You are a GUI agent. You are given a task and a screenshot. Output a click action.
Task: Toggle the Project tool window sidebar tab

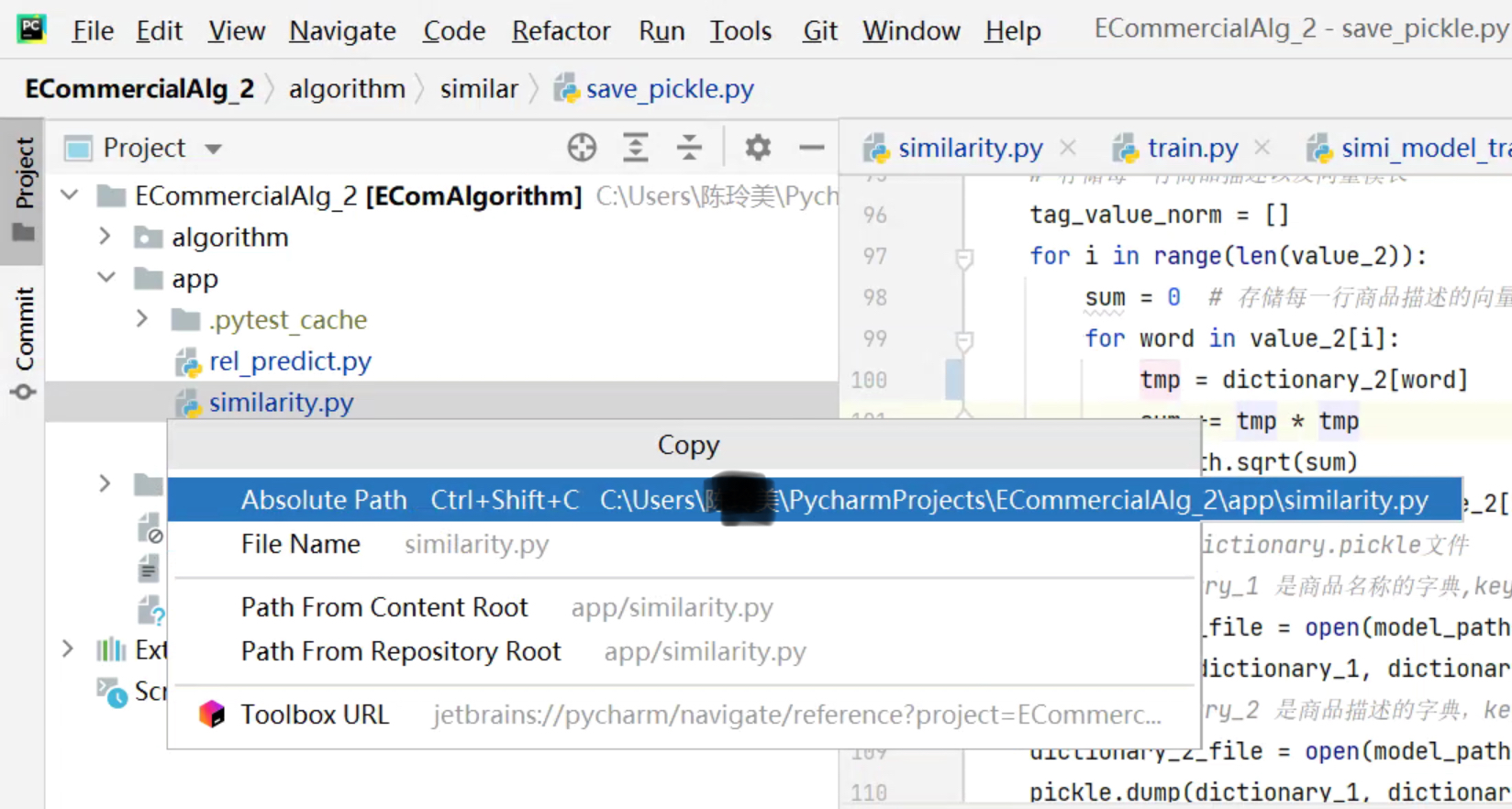23,190
